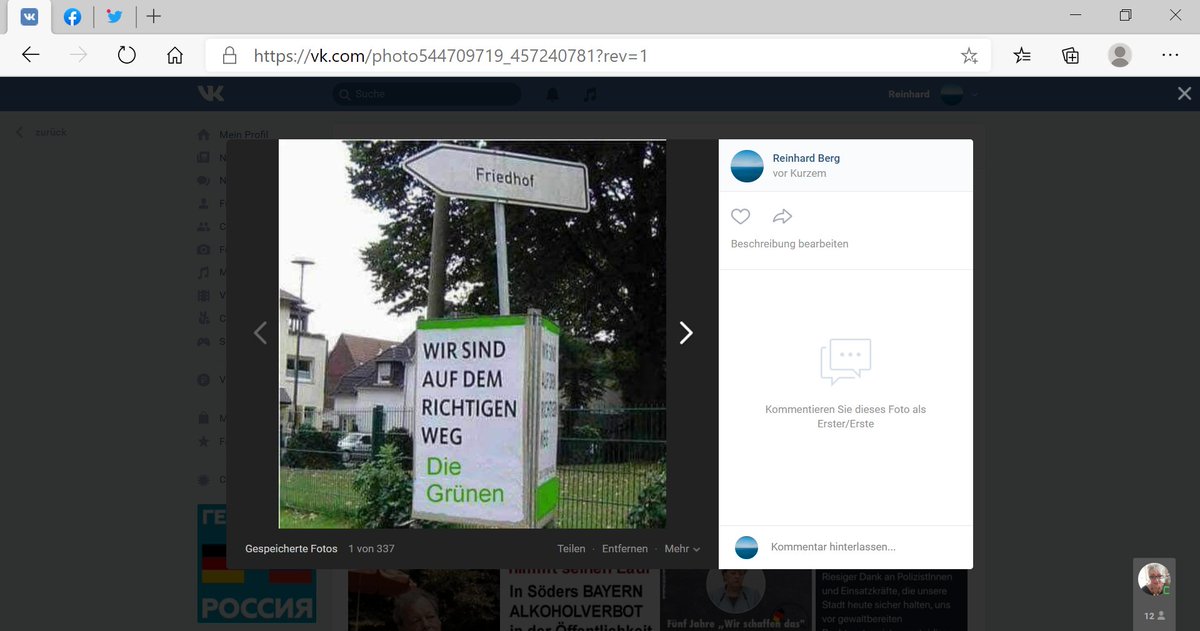Image resolution: width=1200 pixels, height=631 pixels.
Task: Go to the next photo with the right arrow
Action: pos(686,332)
